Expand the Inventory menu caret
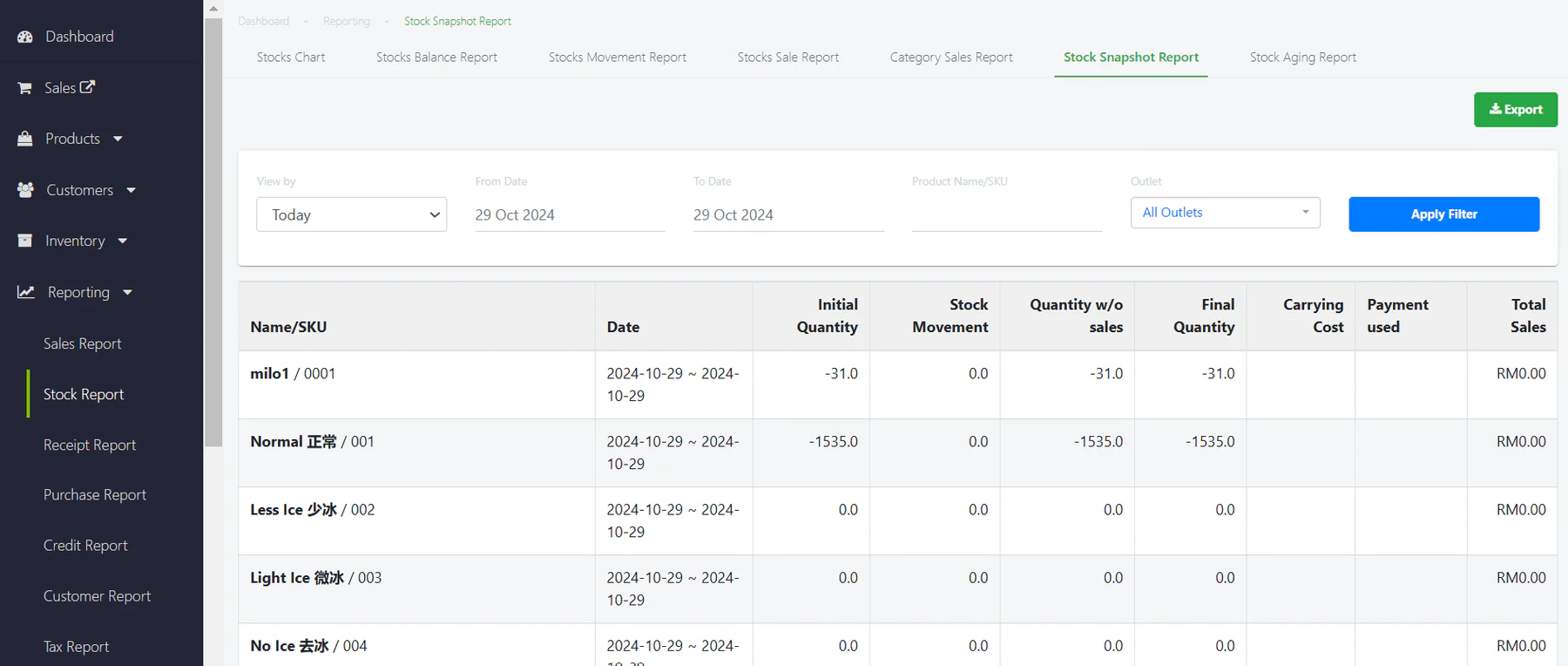Viewport: 1568px width, 666px height. pyautogui.click(x=122, y=241)
